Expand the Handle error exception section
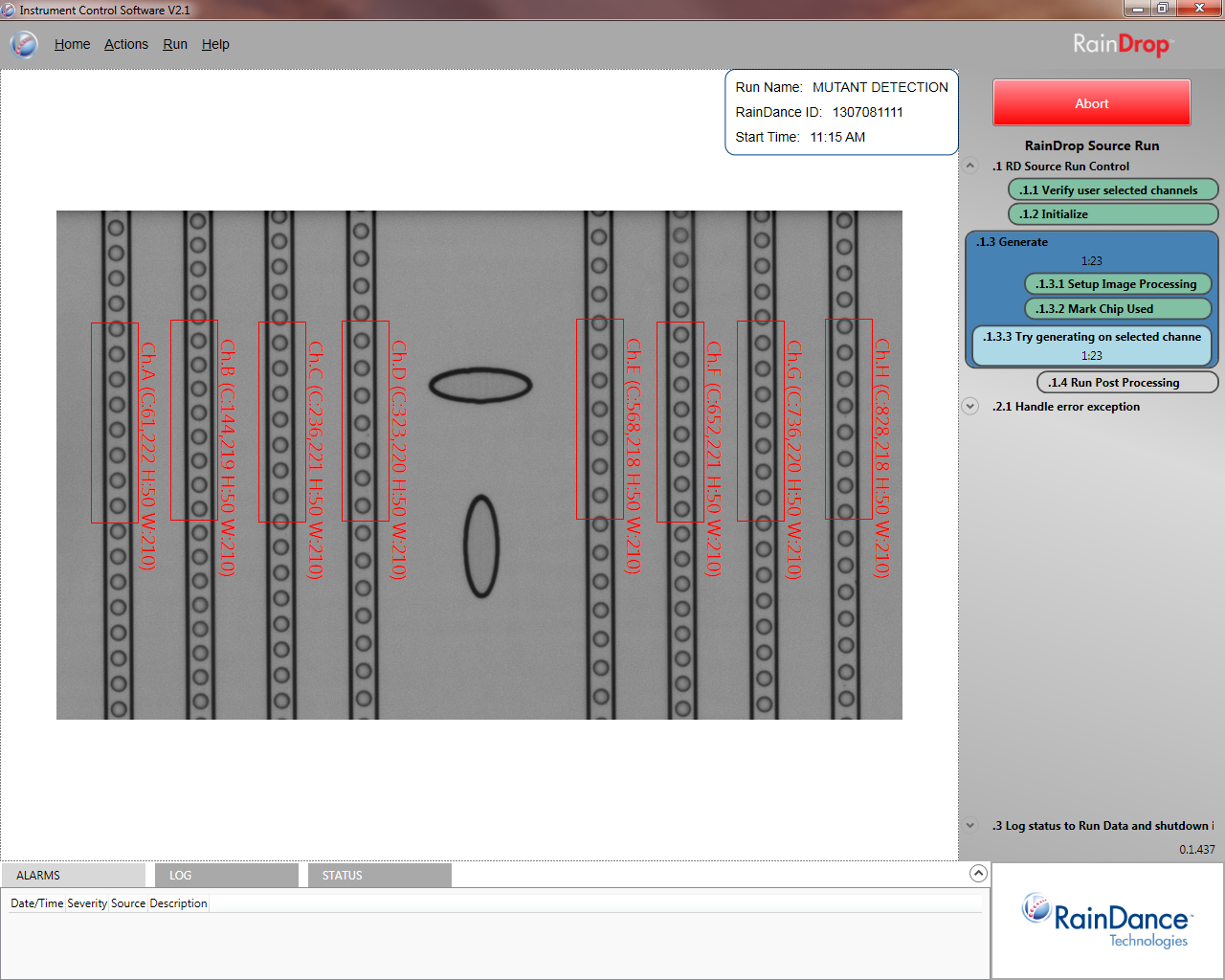The image size is (1225, 980). (970, 406)
